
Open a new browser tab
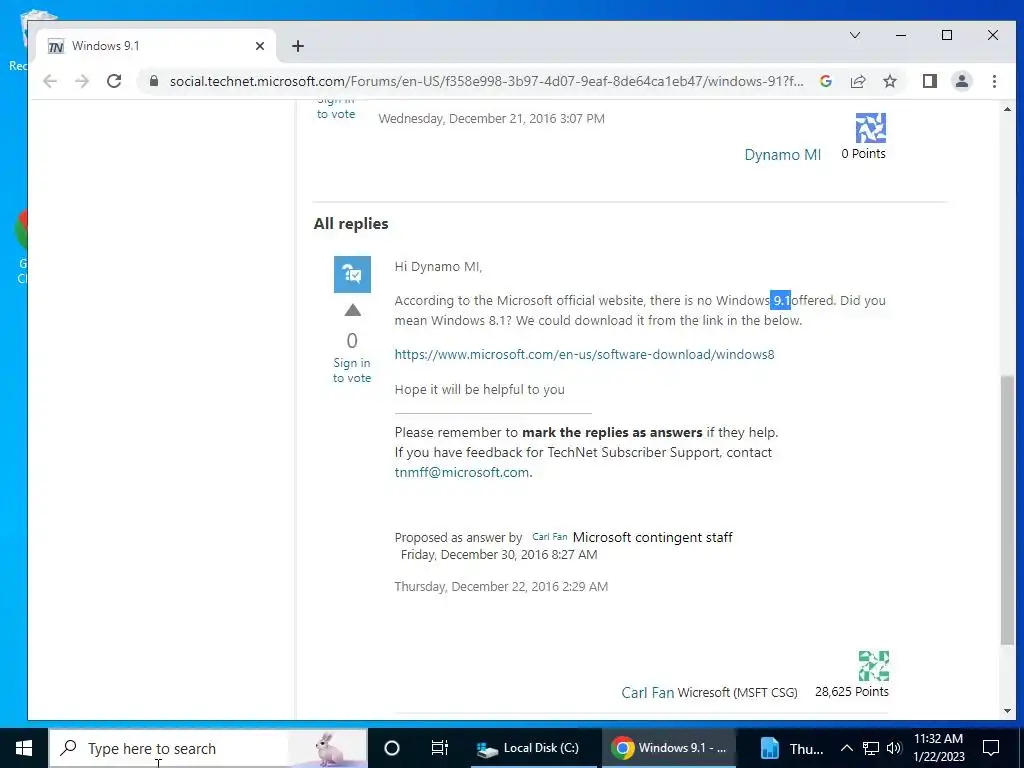pos(298,46)
